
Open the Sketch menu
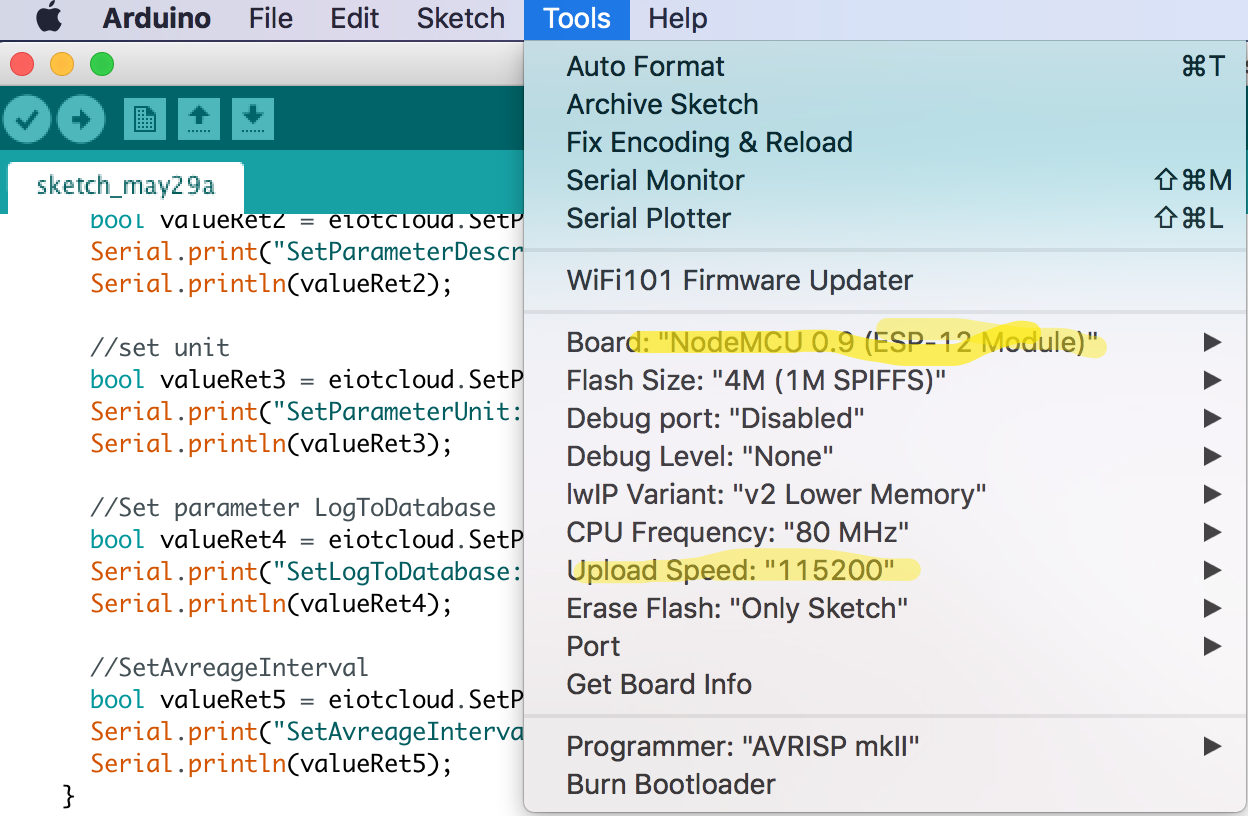(461, 19)
